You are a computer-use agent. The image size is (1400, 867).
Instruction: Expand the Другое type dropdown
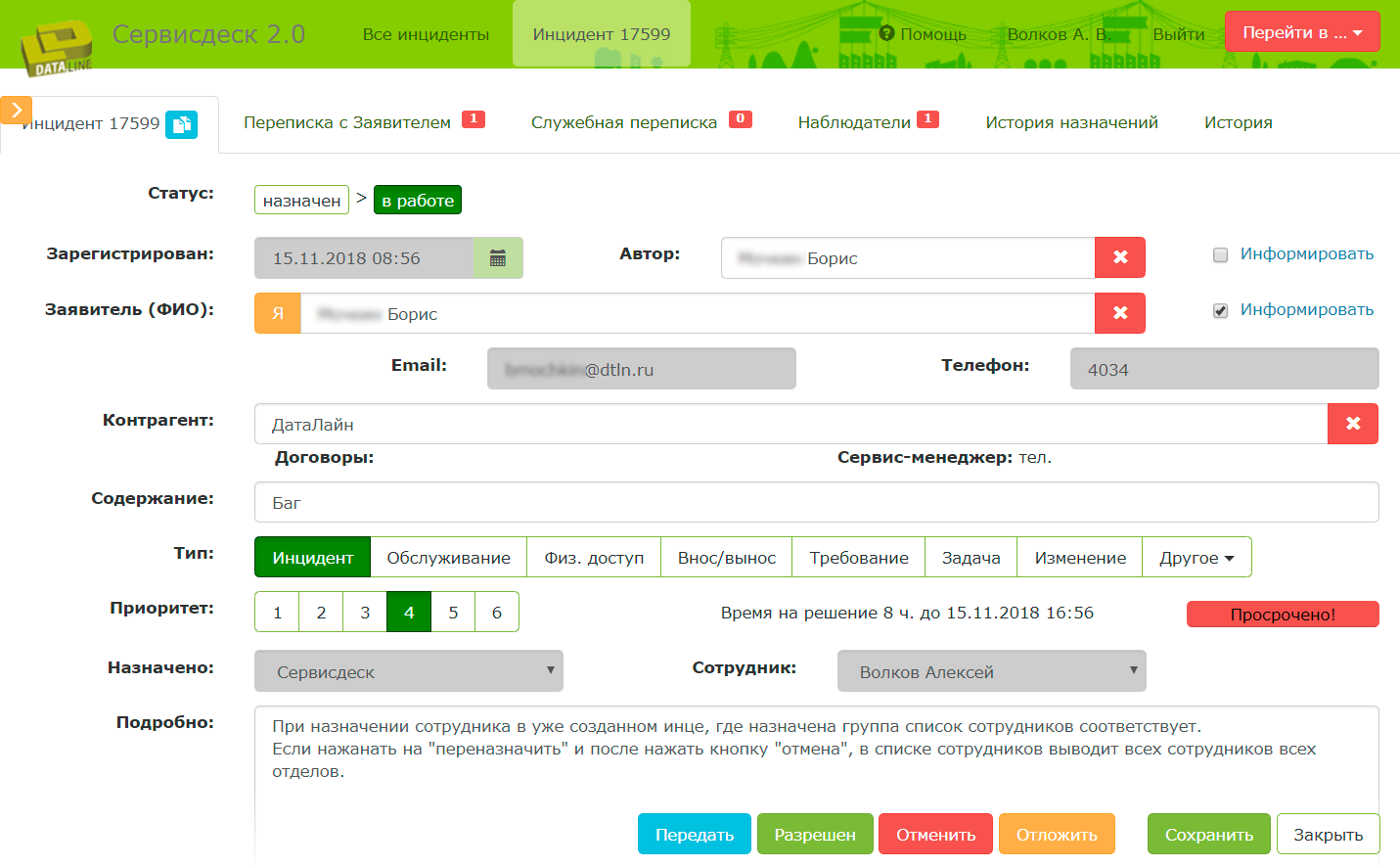pos(1197,556)
